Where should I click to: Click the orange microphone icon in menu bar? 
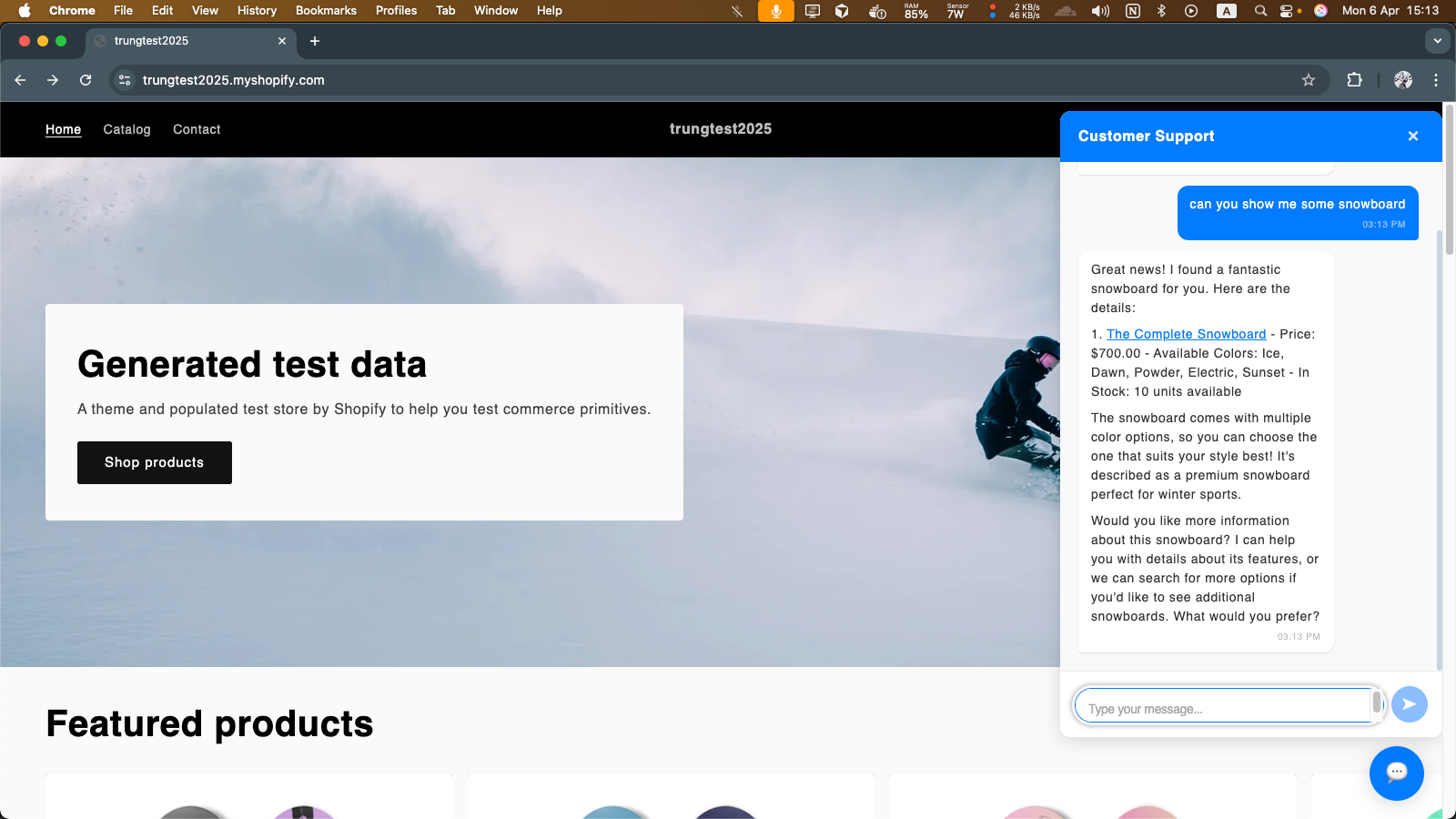click(x=776, y=11)
